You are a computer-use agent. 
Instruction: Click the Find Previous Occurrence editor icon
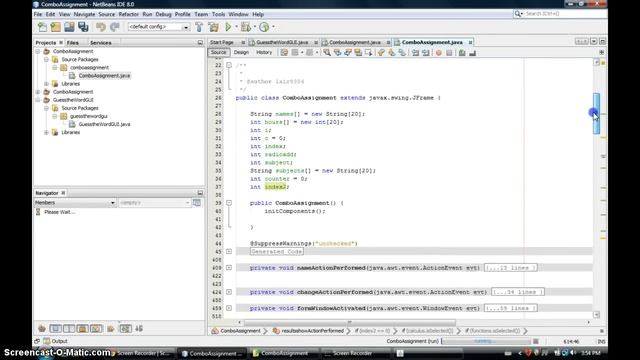[x=337, y=53]
